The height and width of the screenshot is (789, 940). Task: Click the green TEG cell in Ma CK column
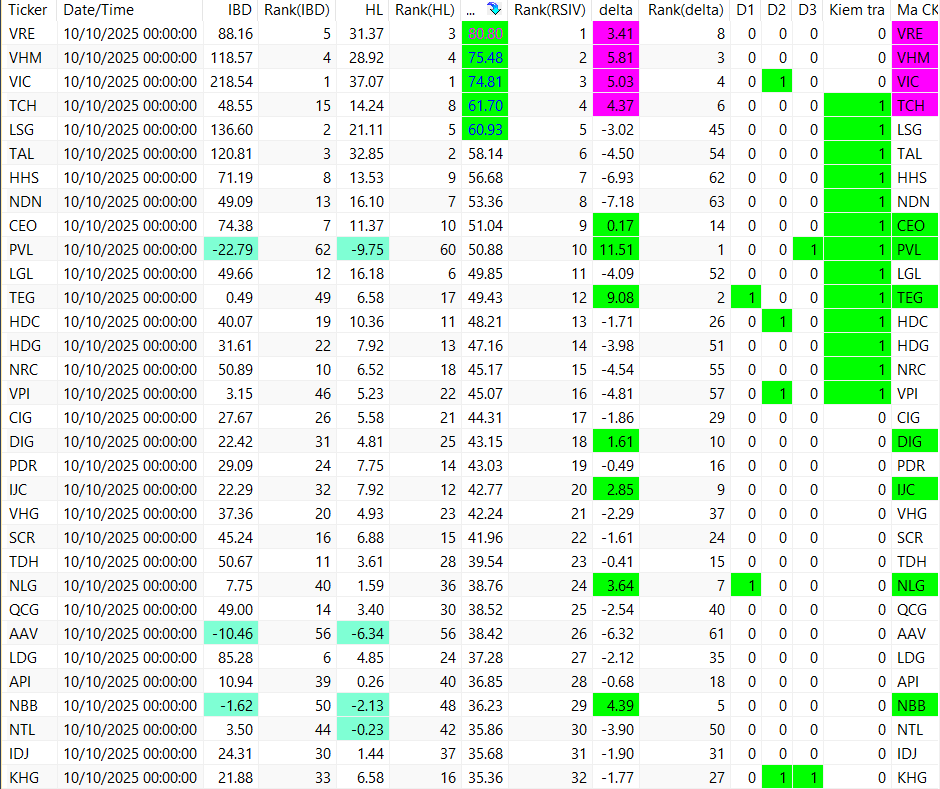[x=915, y=297]
